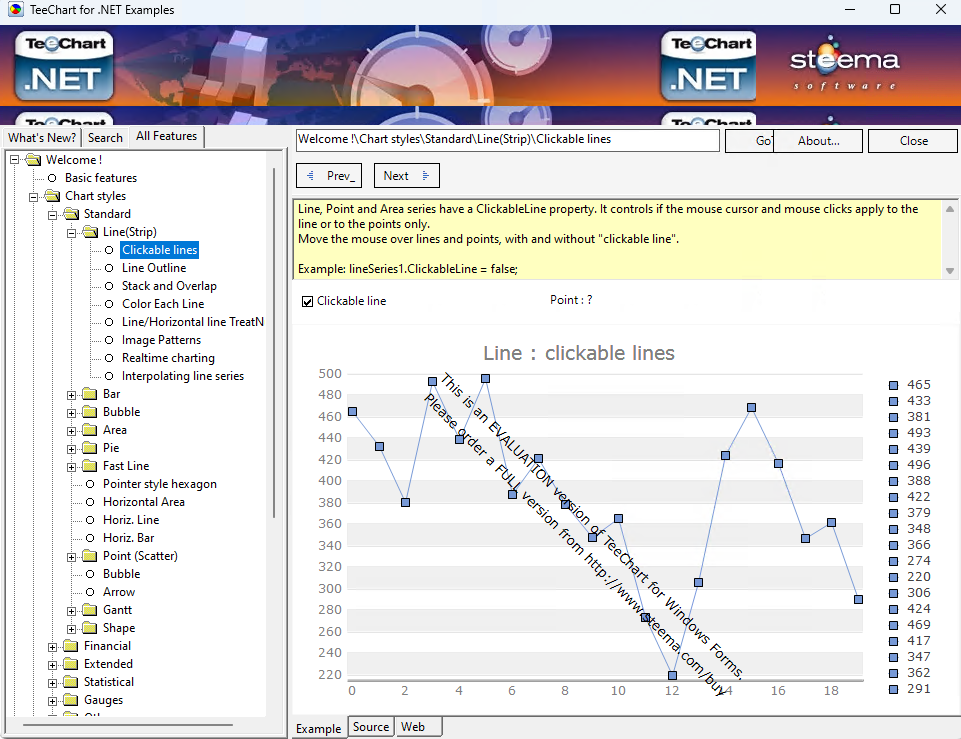This screenshot has width=961, height=739.
Task: Click the Financial folder icon
Action: [71, 646]
